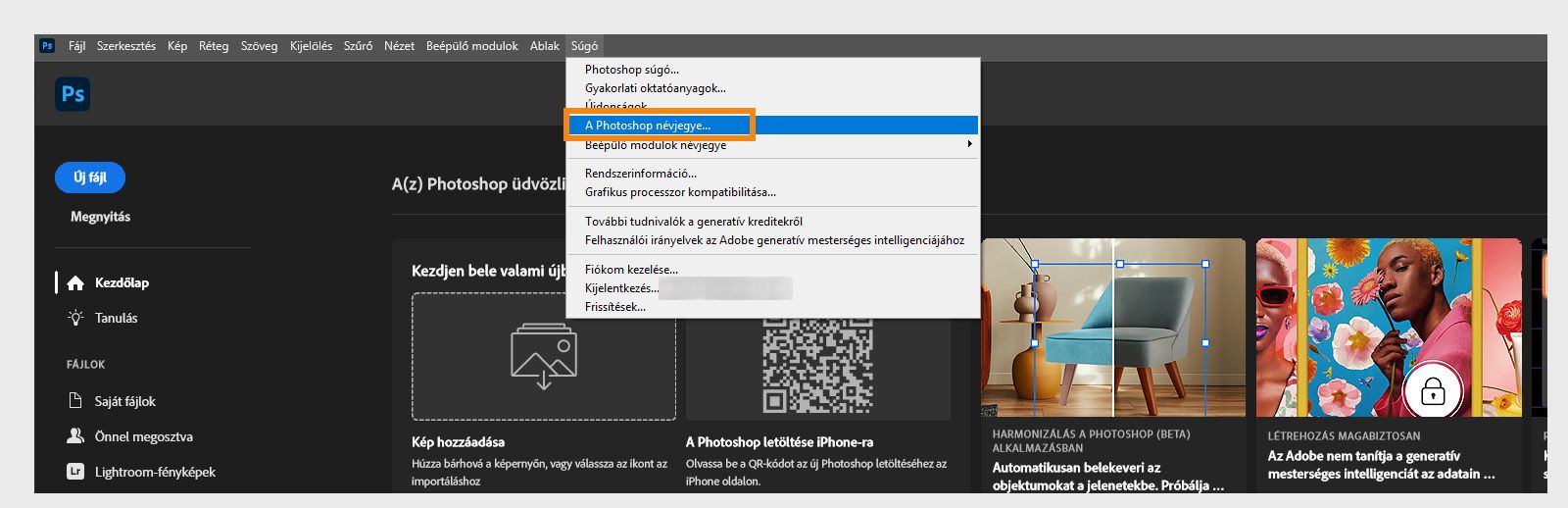Click the Új fájl button
The height and width of the screenshot is (508, 1568).
[90, 178]
